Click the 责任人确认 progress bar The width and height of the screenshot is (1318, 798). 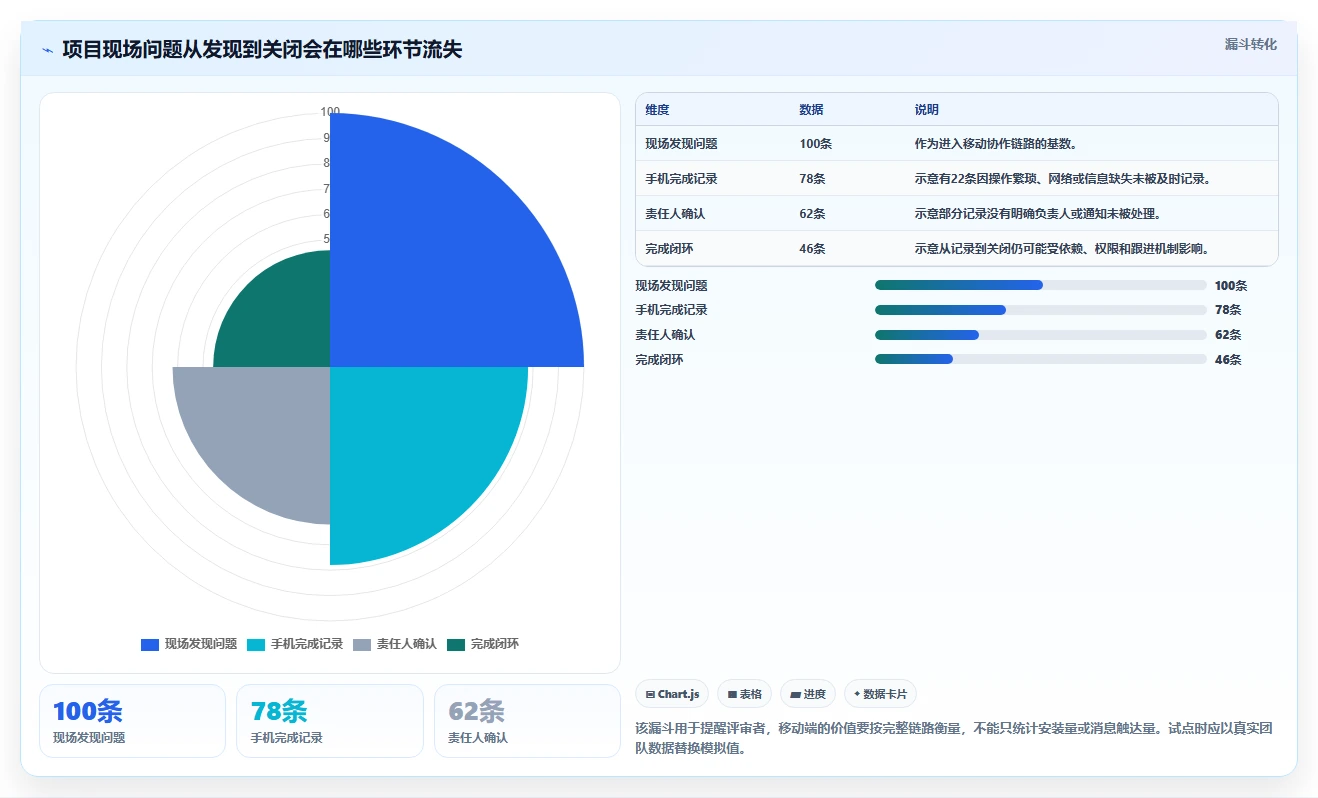pos(1040,335)
